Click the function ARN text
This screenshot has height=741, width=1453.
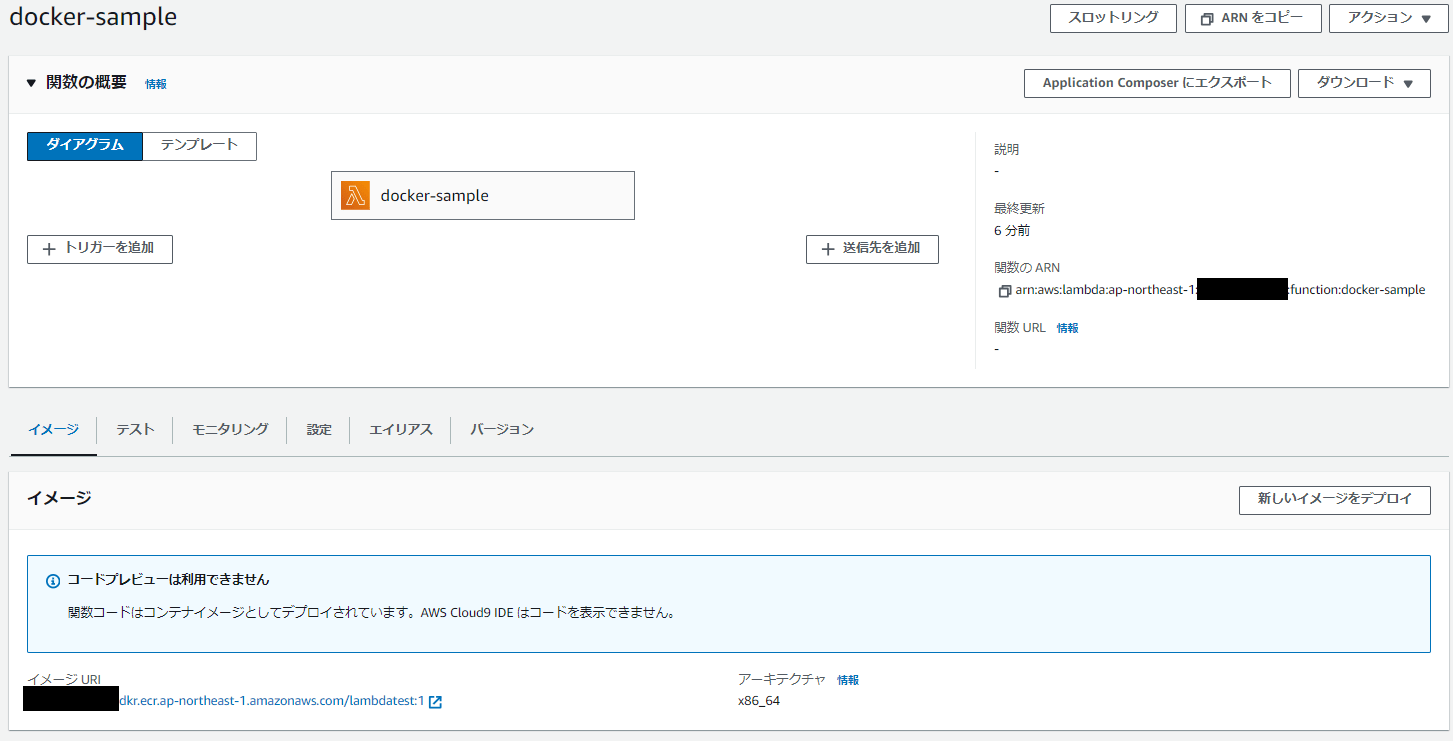[1220, 290]
